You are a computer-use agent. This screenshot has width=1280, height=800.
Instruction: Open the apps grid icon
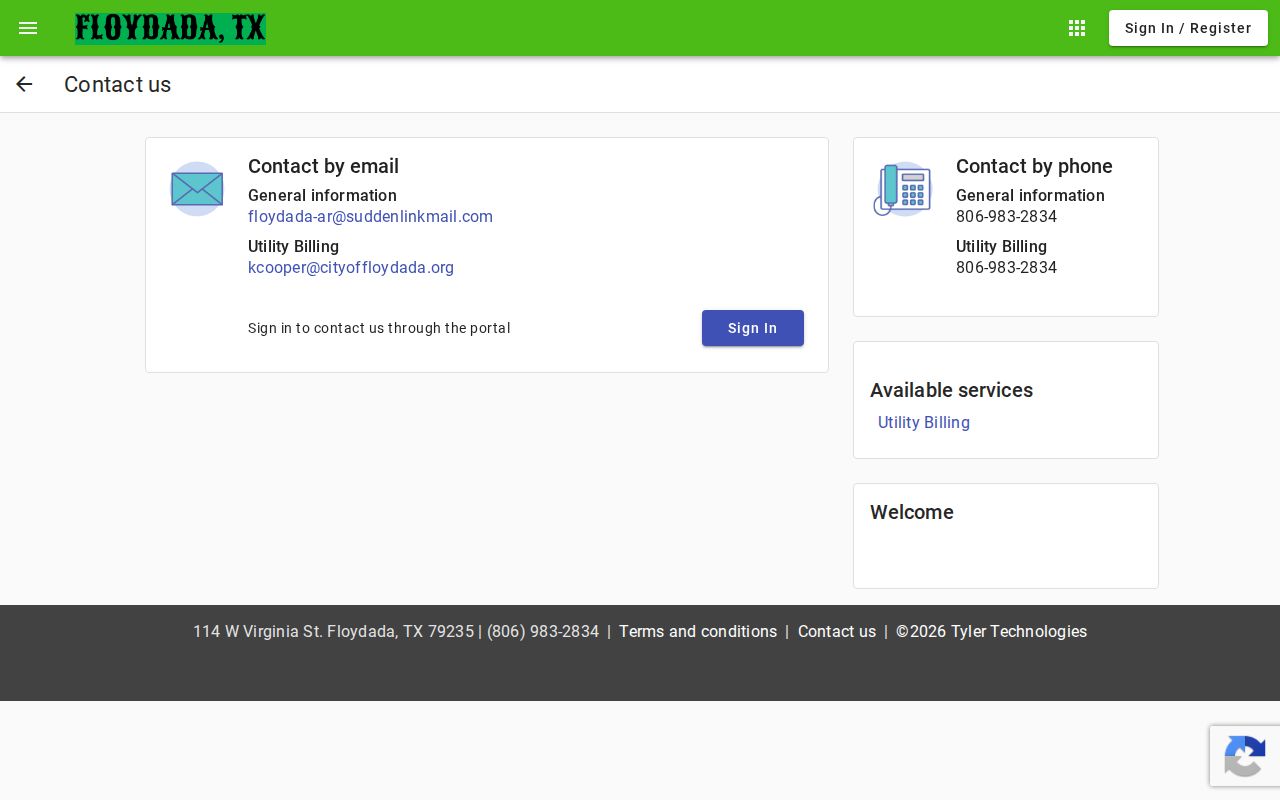(x=1077, y=28)
